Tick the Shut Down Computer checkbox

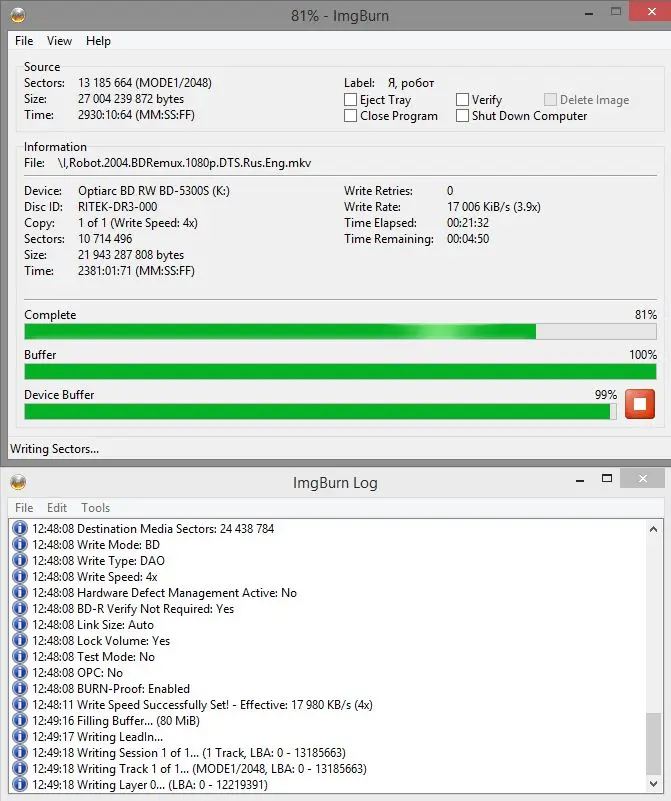point(462,115)
